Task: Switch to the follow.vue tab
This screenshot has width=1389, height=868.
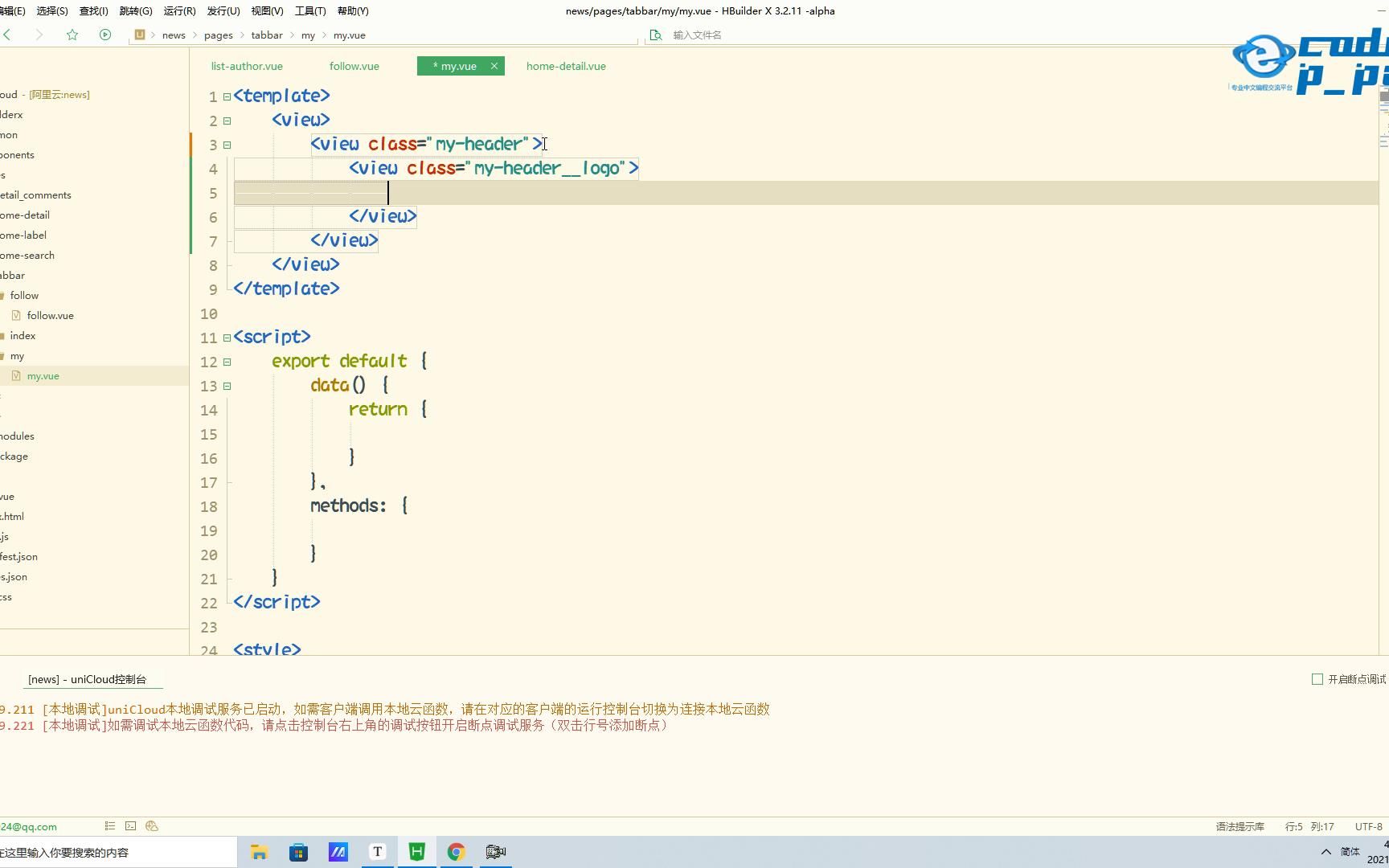Action: coord(354,66)
